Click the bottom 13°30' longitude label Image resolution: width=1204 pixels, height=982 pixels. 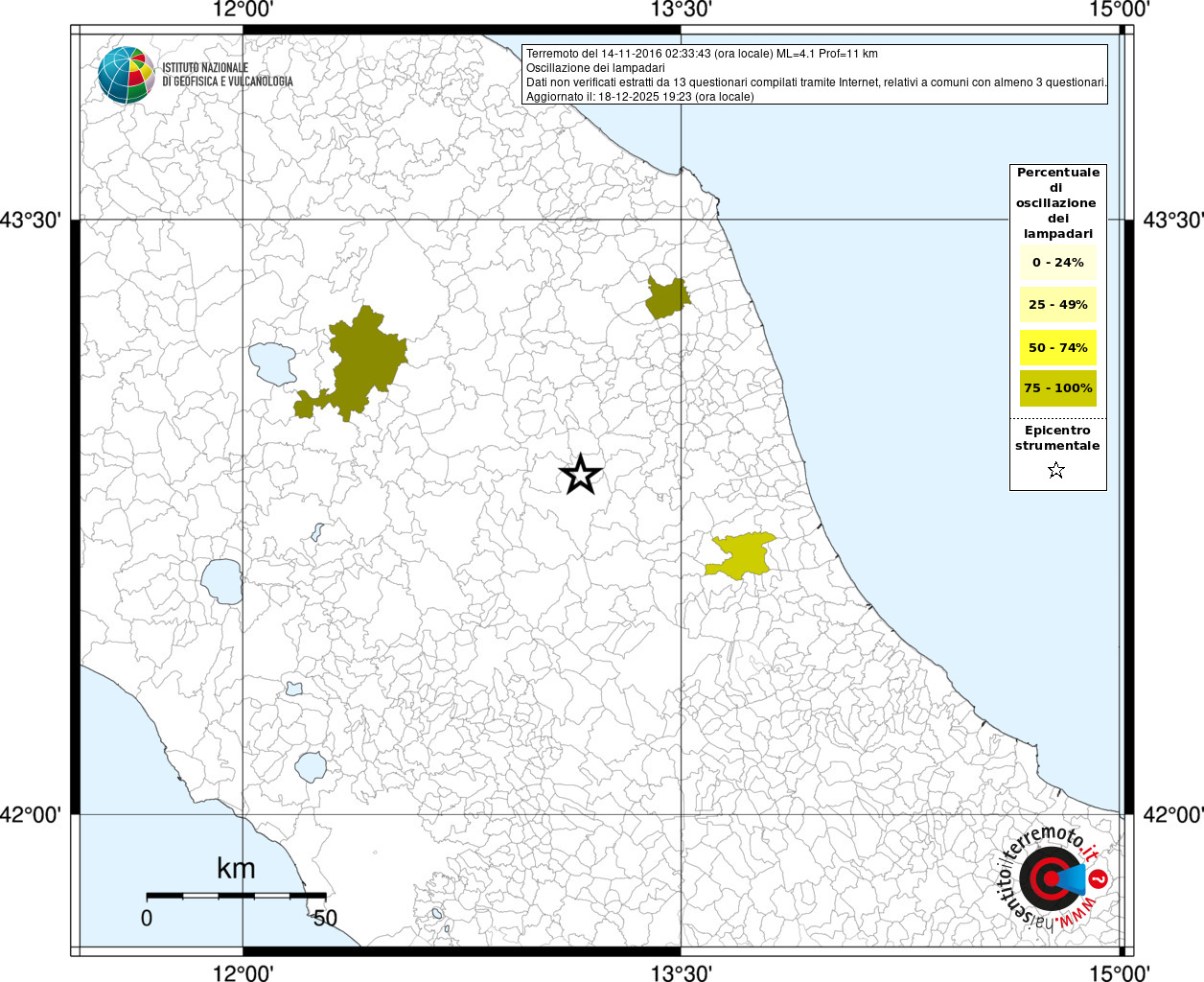pos(682,972)
